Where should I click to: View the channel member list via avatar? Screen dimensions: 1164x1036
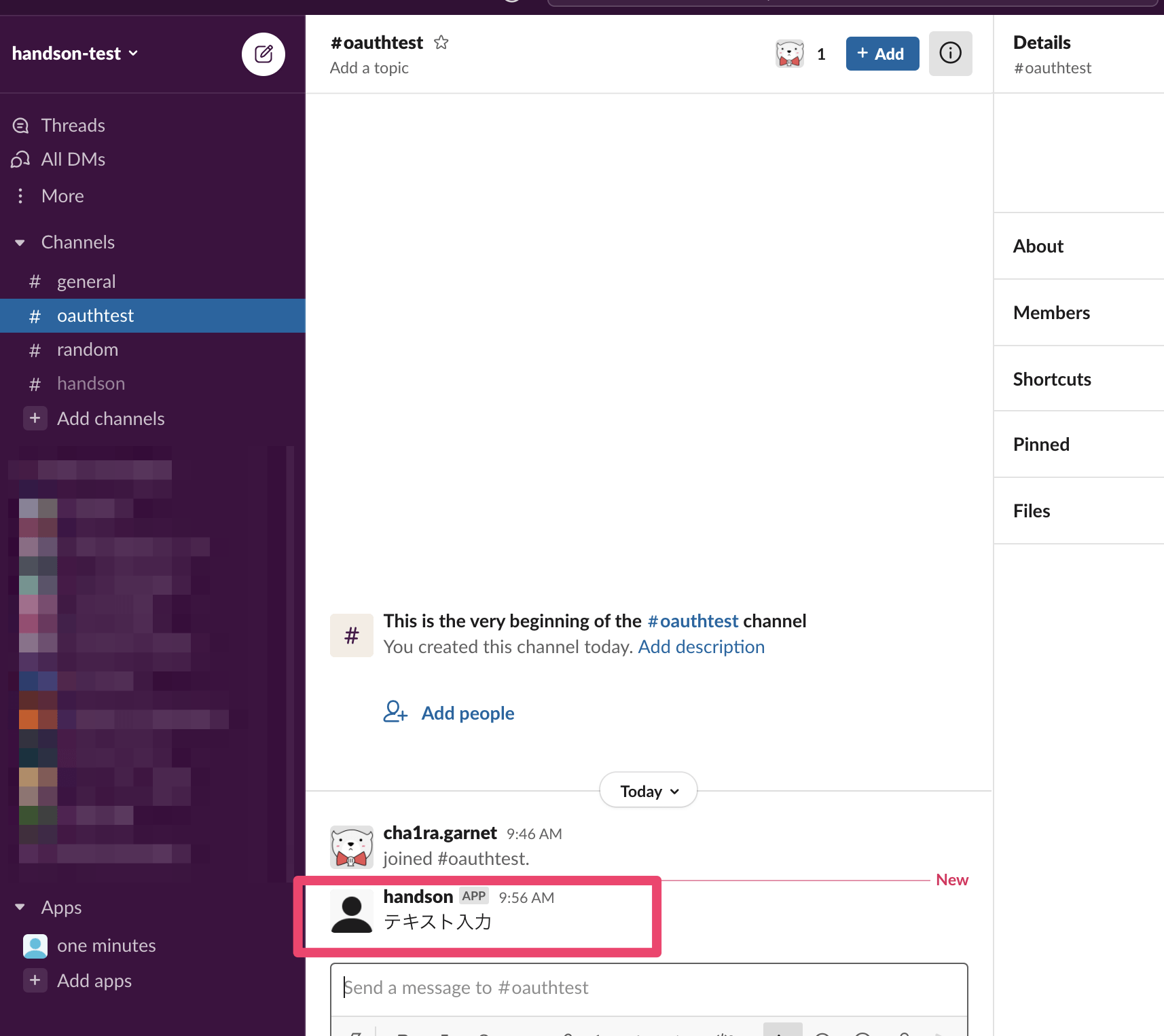point(790,54)
